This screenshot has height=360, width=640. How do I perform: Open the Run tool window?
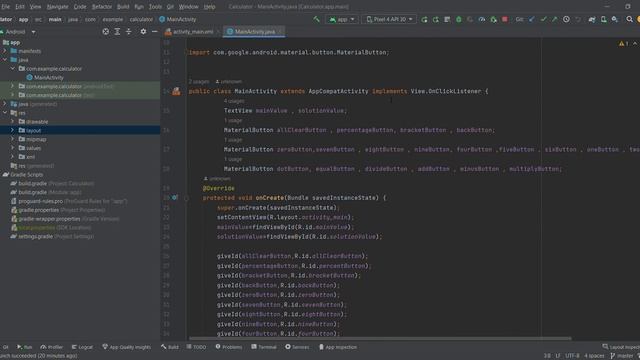click(x=24, y=347)
